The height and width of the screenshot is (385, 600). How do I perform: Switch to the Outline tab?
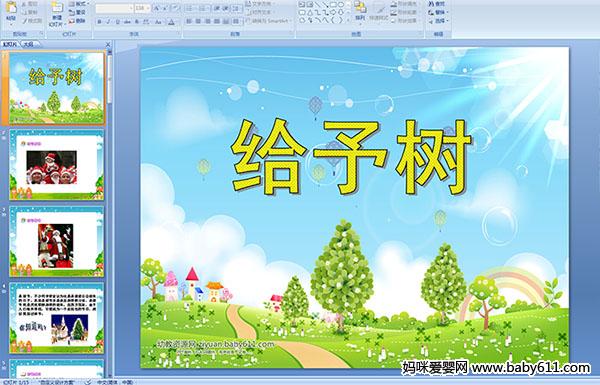tap(28, 44)
